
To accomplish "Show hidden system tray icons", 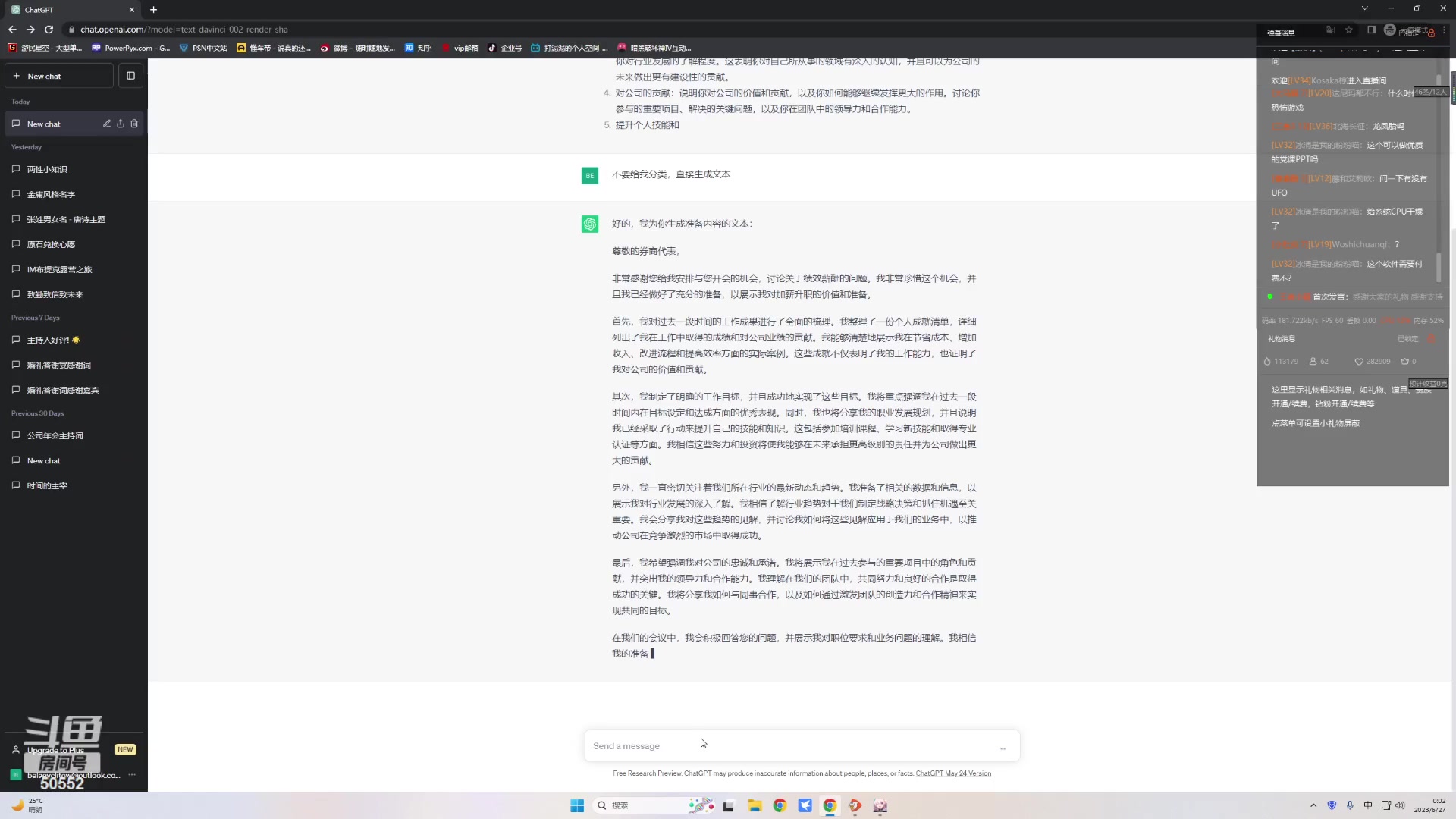I will pos(1313,805).
